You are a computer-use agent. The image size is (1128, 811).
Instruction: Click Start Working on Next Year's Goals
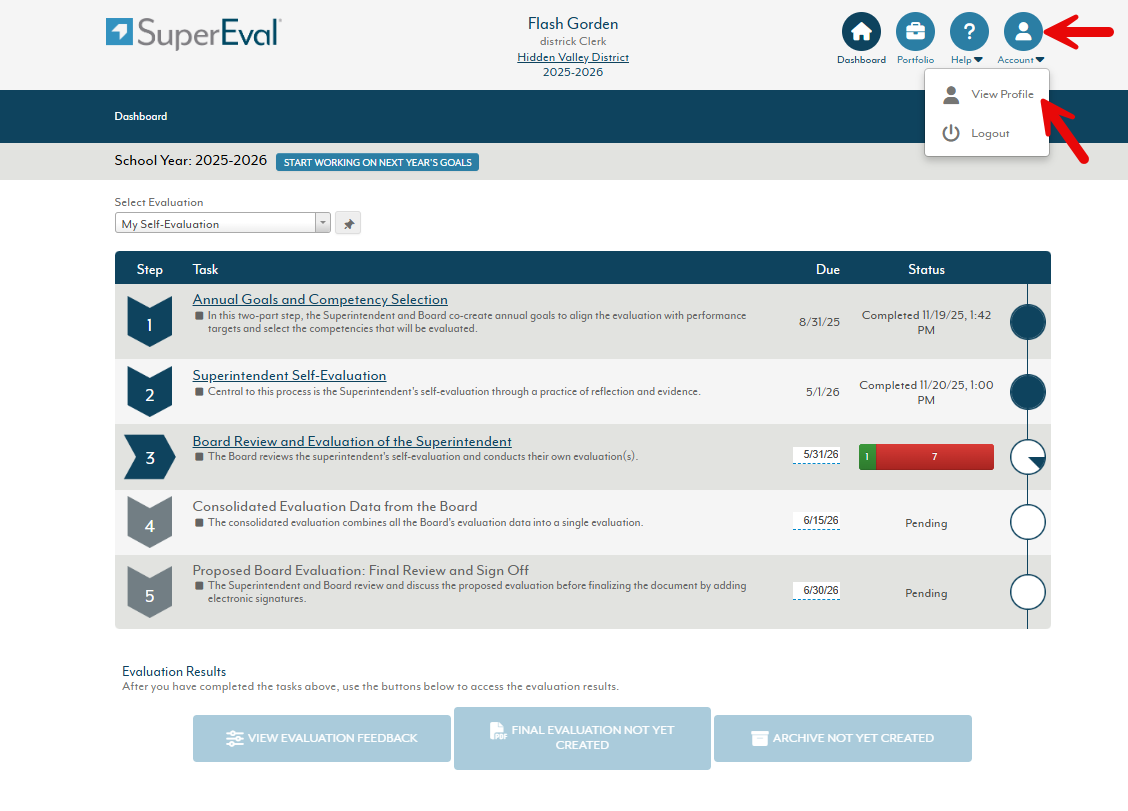(377, 162)
